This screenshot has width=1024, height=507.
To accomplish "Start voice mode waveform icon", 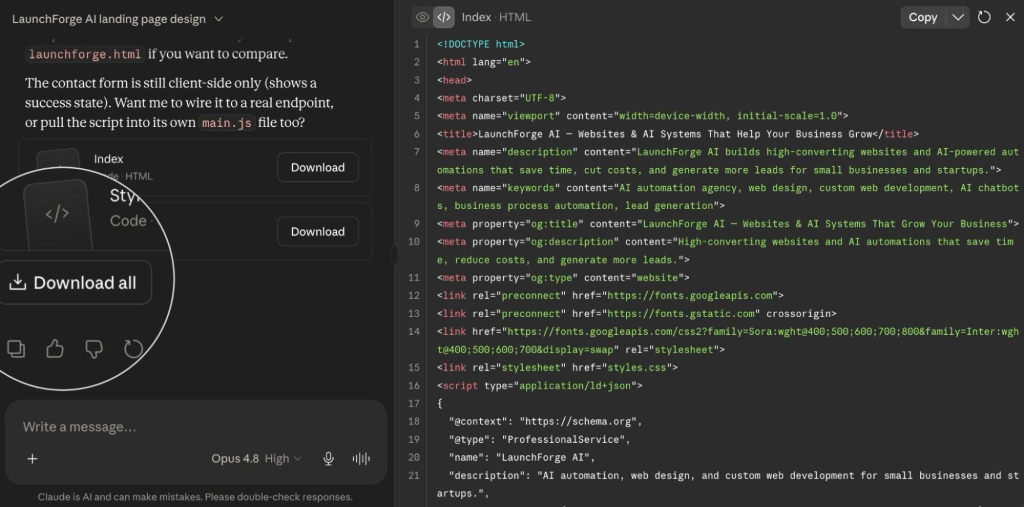I will (x=361, y=459).
